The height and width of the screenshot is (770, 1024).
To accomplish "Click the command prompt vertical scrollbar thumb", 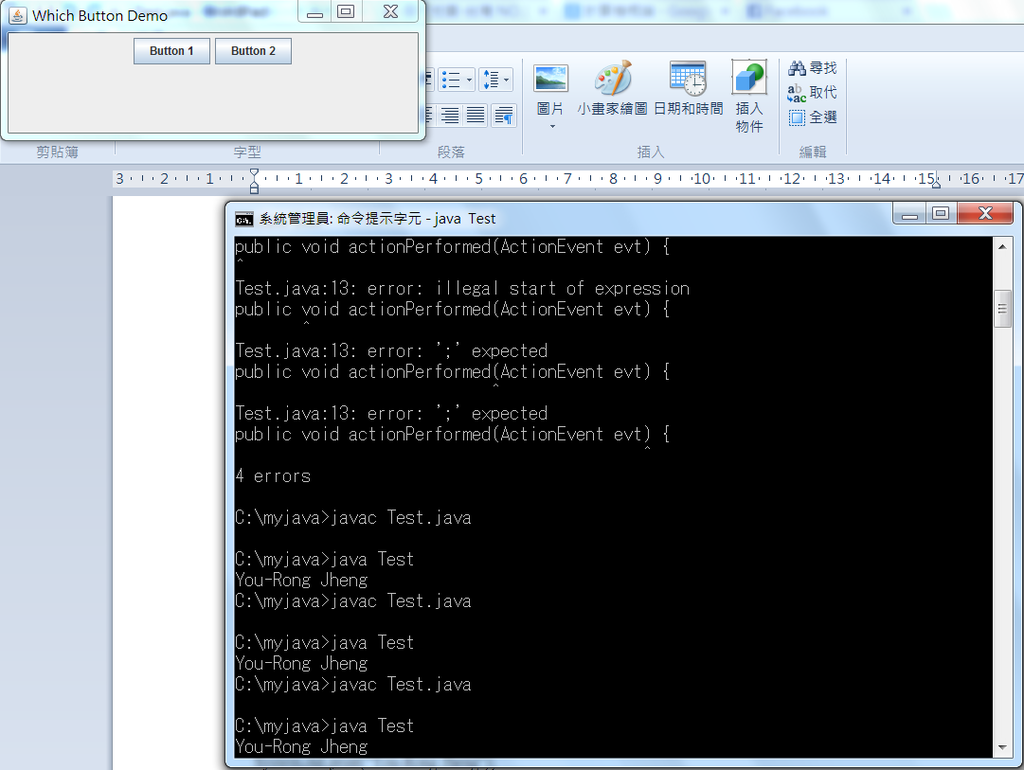I will coord(1002,310).
